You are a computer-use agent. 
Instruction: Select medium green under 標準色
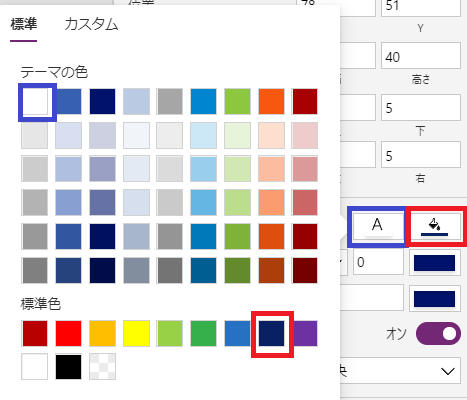[204, 334]
